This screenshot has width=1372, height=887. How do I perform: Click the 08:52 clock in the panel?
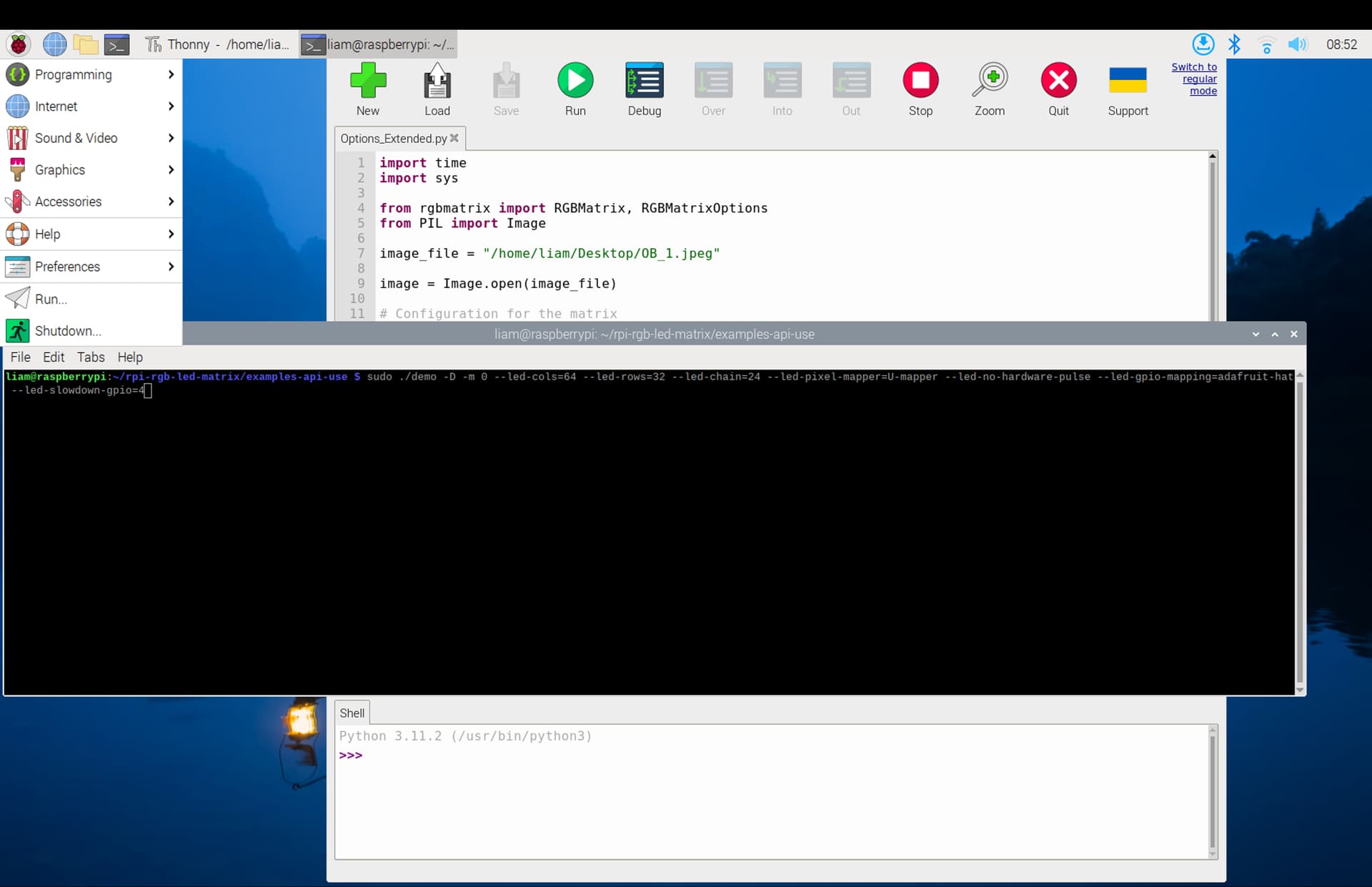[x=1341, y=44]
